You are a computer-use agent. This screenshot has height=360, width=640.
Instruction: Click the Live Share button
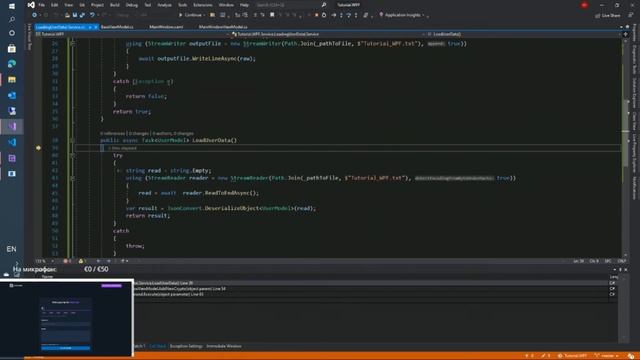click(608, 16)
